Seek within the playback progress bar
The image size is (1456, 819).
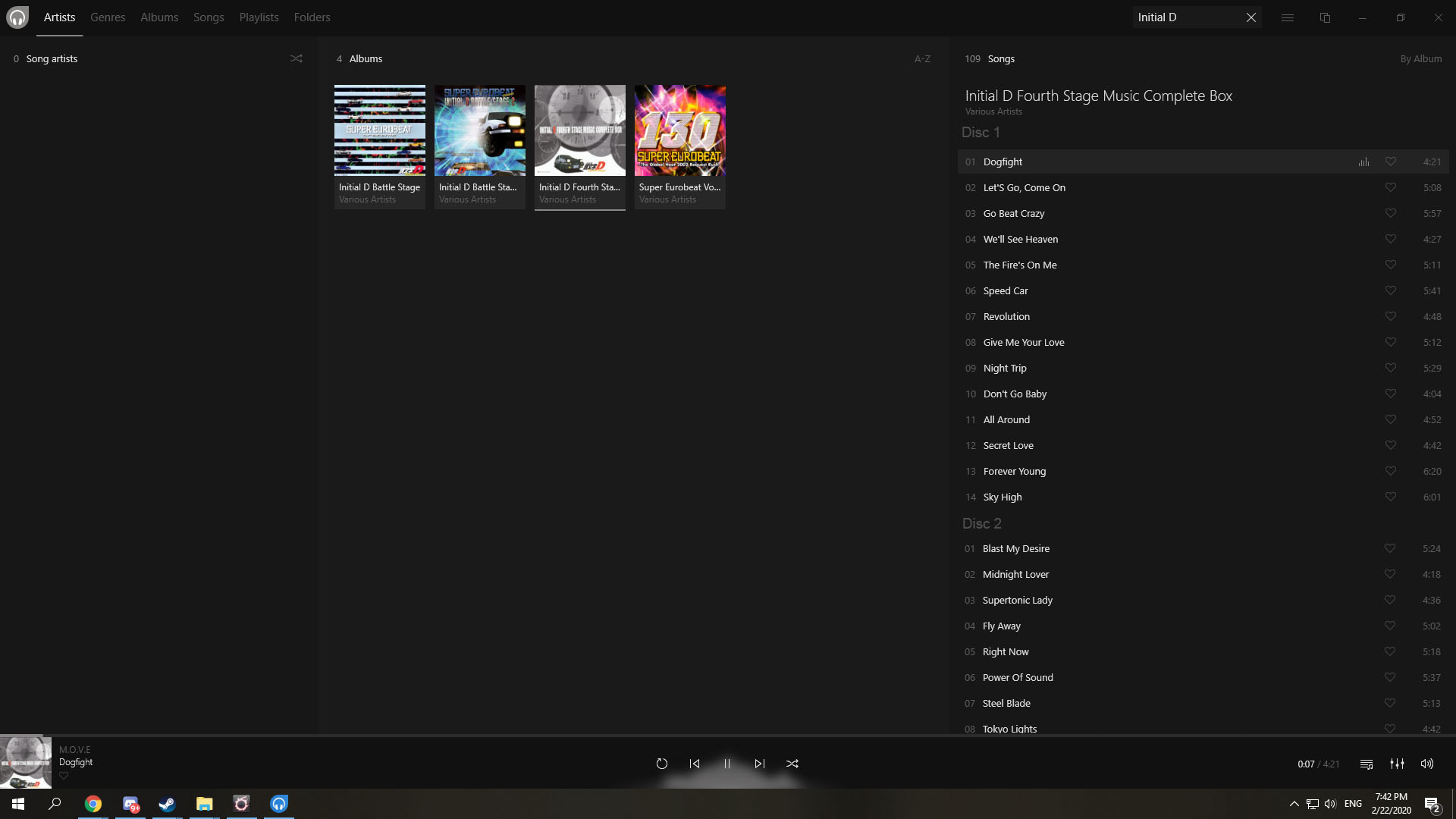(x=728, y=789)
